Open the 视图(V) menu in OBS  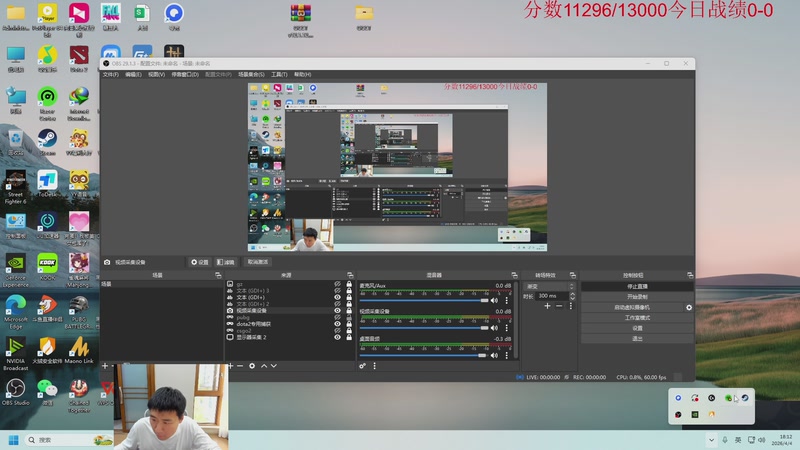point(156,74)
